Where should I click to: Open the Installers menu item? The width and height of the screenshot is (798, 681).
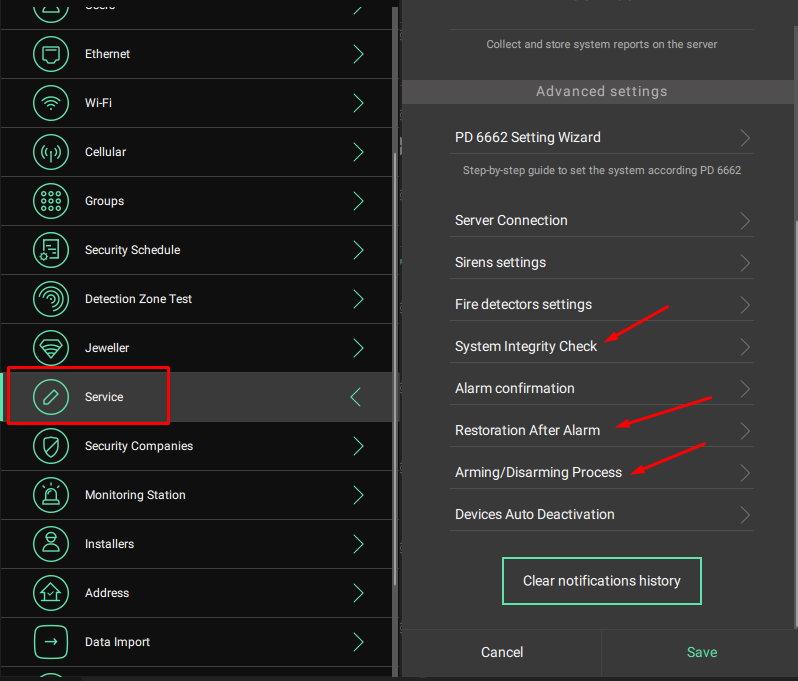click(x=196, y=544)
